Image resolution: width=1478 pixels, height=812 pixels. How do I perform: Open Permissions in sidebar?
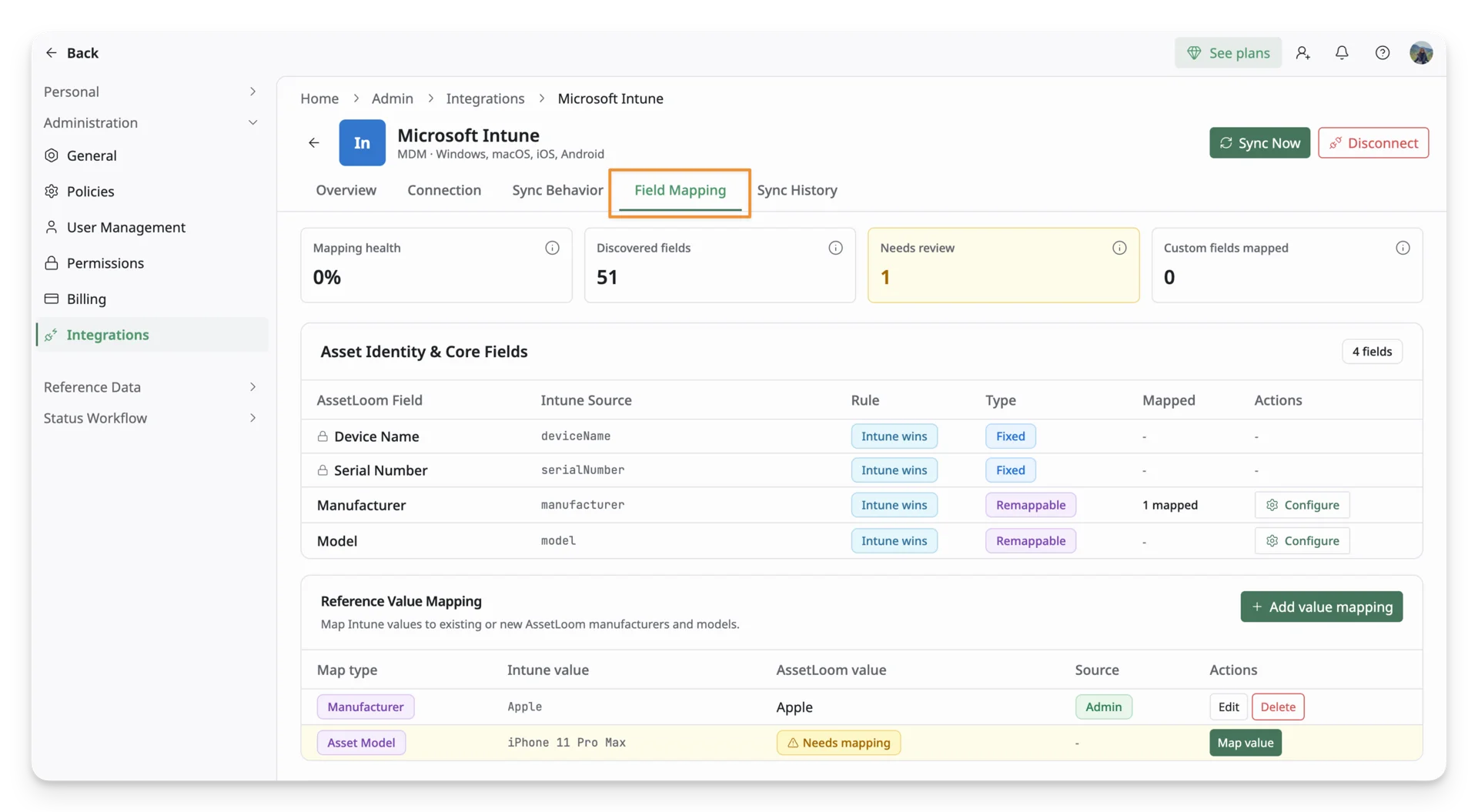[x=151, y=263]
